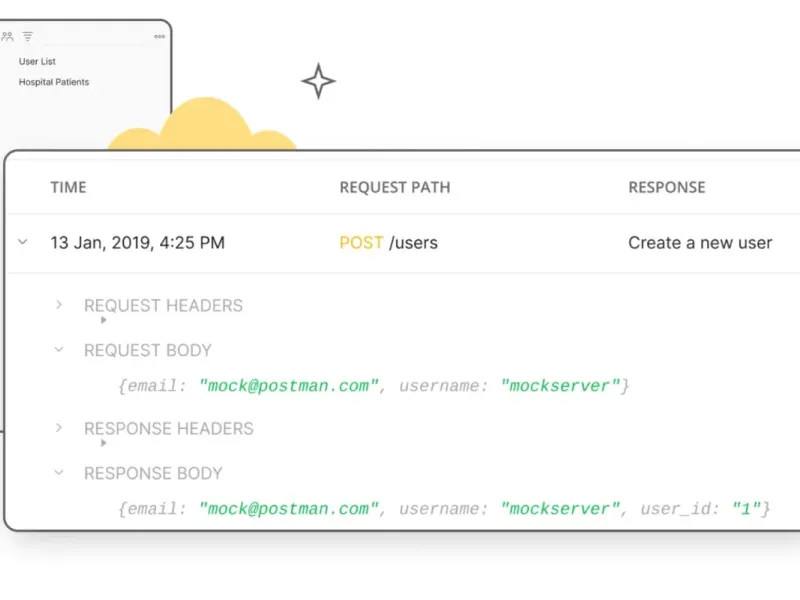
Task: Click the small triangle under REQUEST HEADERS
Action: (x=104, y=320)
